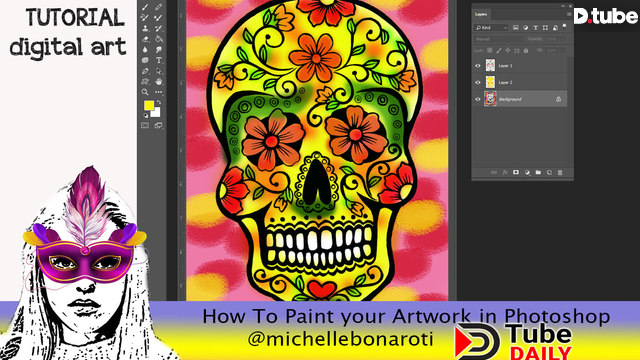Select the Pen tool
This screenshot has width=640, height=360.
pyautogui.click(x=145, y=71)
